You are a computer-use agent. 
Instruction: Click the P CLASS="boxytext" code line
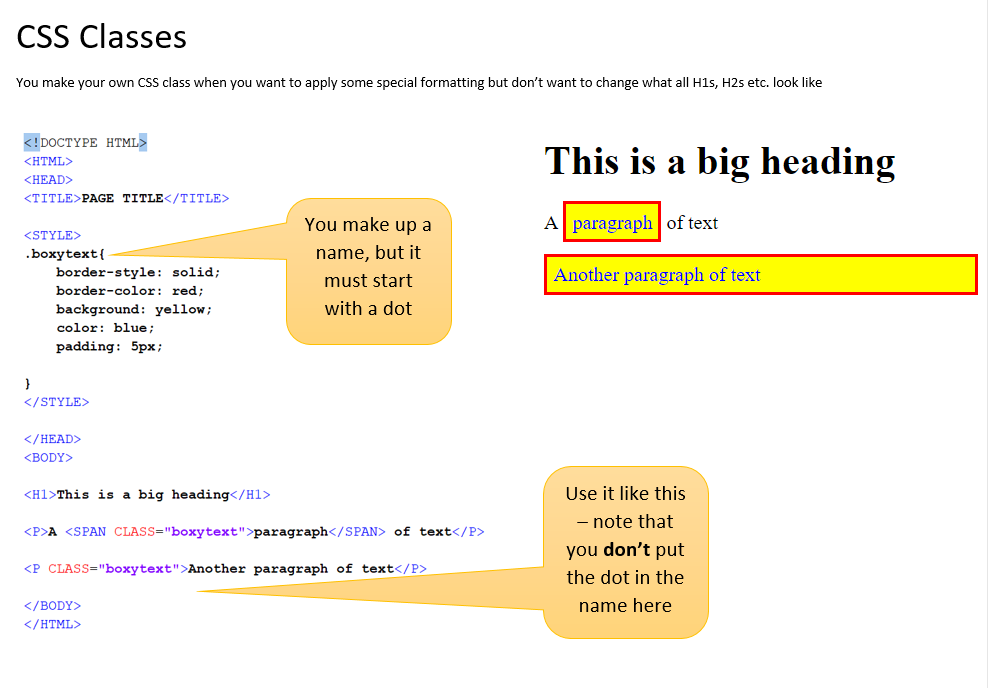pos(225,569)
